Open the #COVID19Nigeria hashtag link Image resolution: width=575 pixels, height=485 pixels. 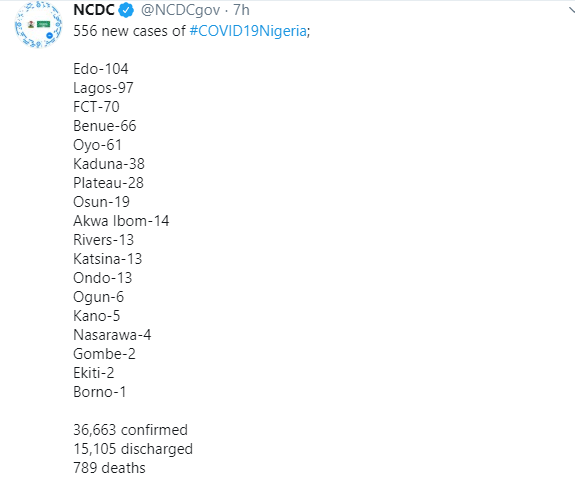point(248,31)
